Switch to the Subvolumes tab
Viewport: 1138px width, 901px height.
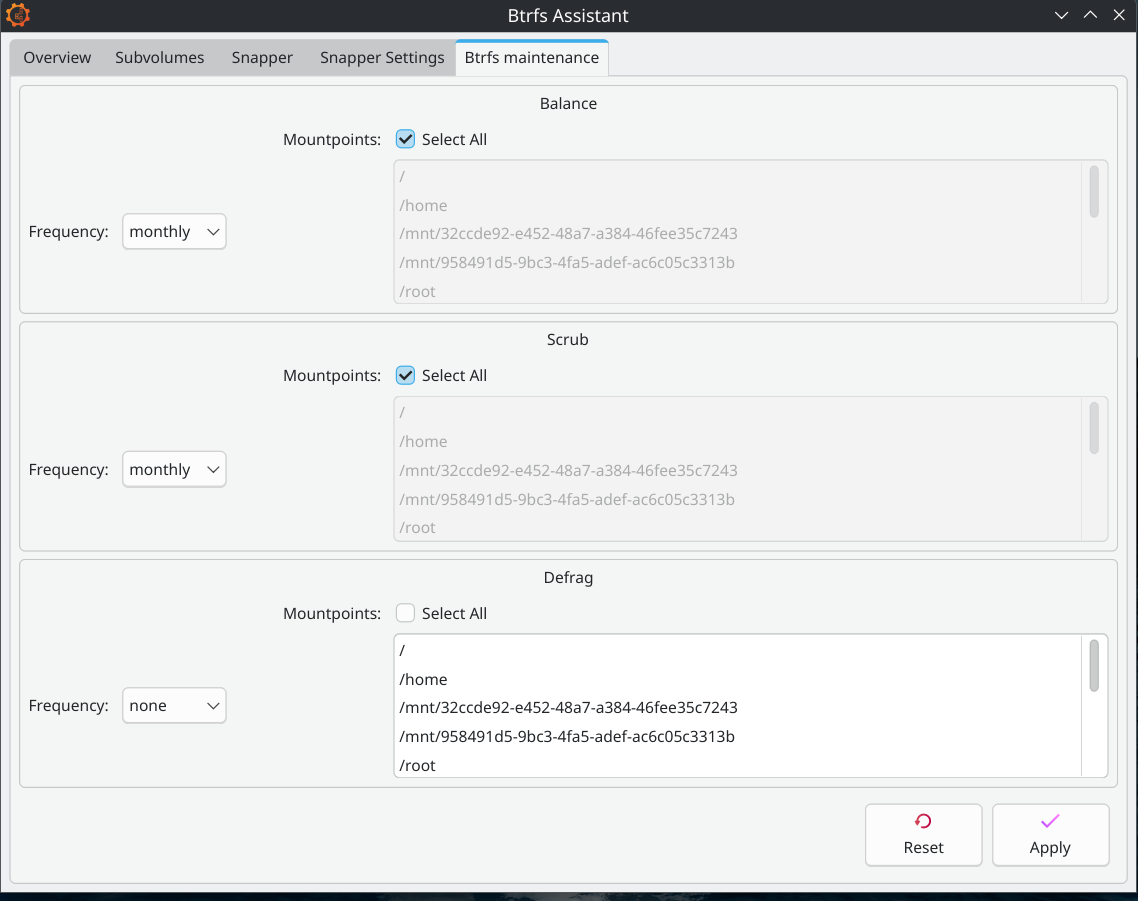pos(160,57)
